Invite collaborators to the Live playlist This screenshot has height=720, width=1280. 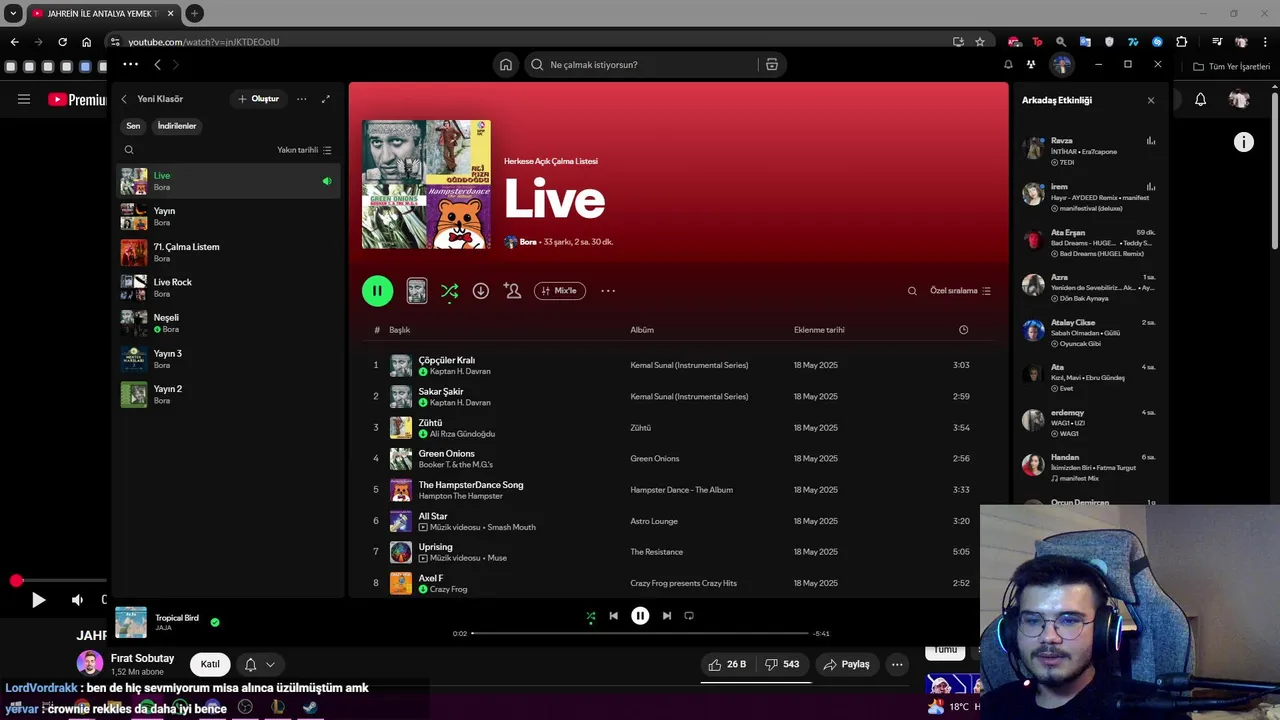point(512,291)
